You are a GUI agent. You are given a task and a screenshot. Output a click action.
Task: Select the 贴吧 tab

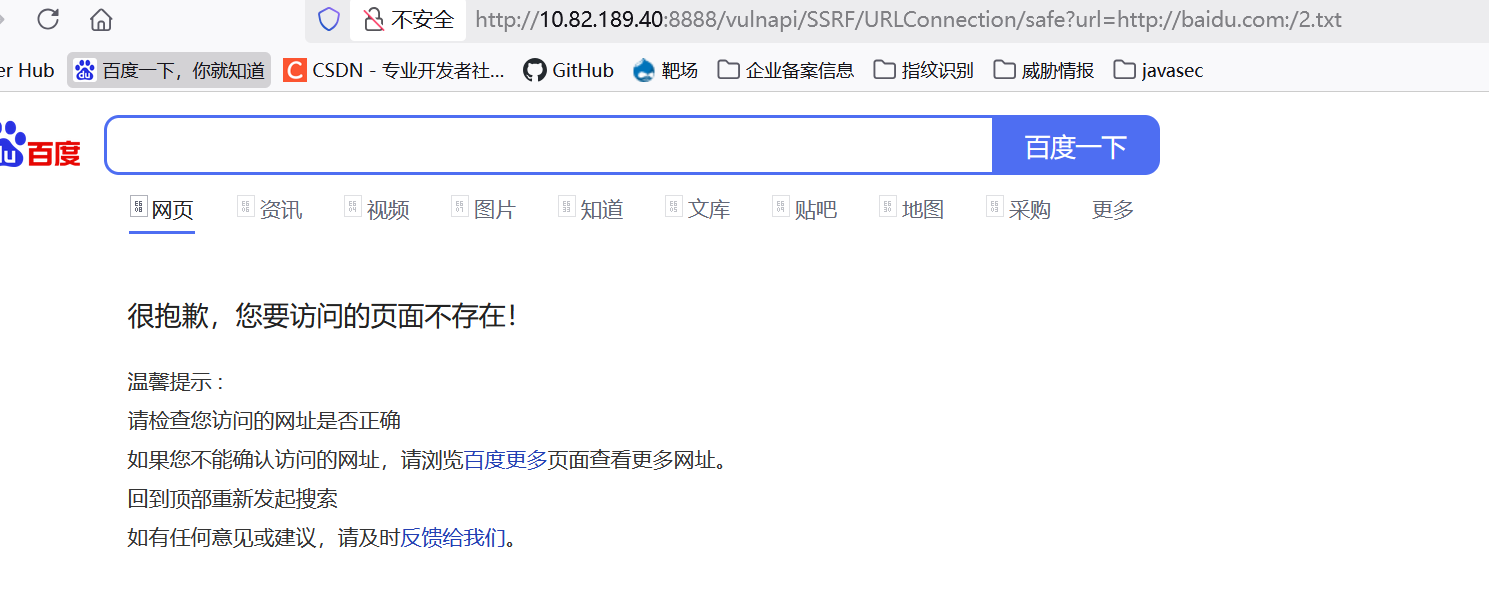(805, 210)
